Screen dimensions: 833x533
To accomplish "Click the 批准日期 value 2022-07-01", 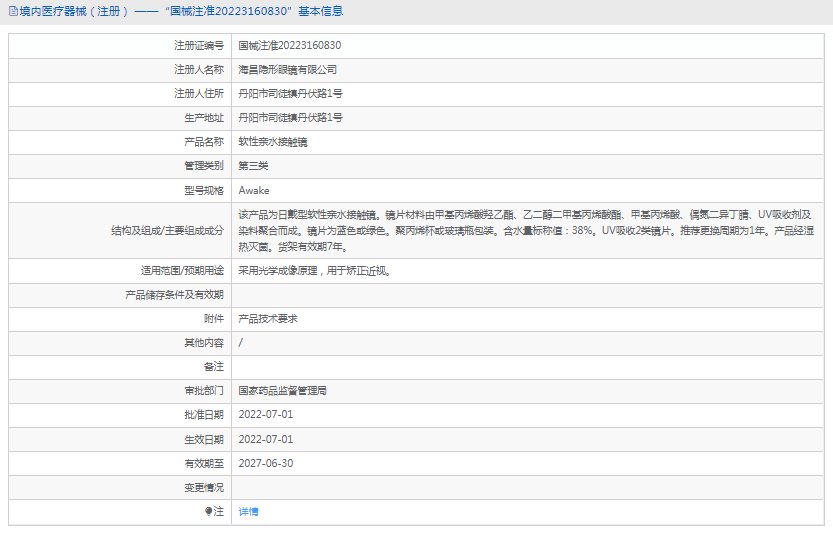I will 266,415.
